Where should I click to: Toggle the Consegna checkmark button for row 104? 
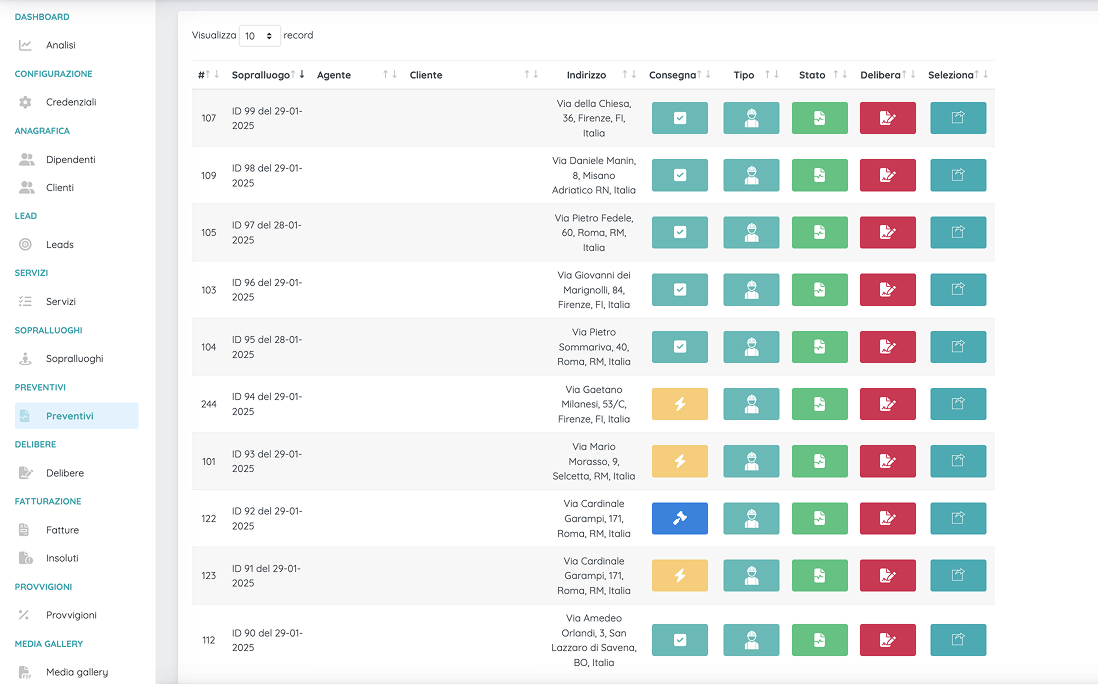tap(679, 347)
